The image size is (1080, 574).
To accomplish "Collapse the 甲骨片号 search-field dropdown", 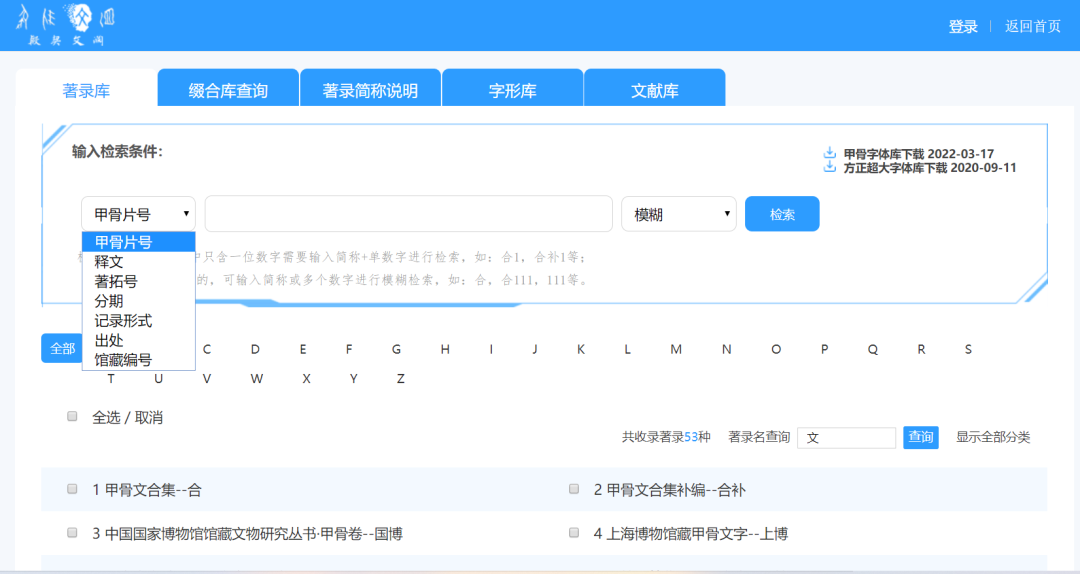I will pyautogui.click(x=138, y=214).
